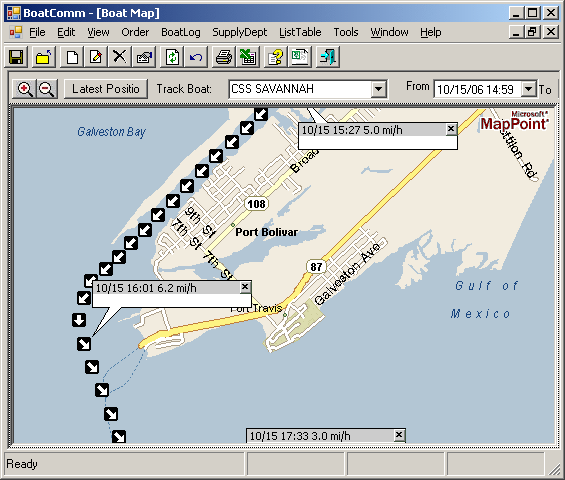Click the 10/15 15:27 5.0 mi/h callout text
The height and width of the screenshot is (480, 565).
pos(352,130)
